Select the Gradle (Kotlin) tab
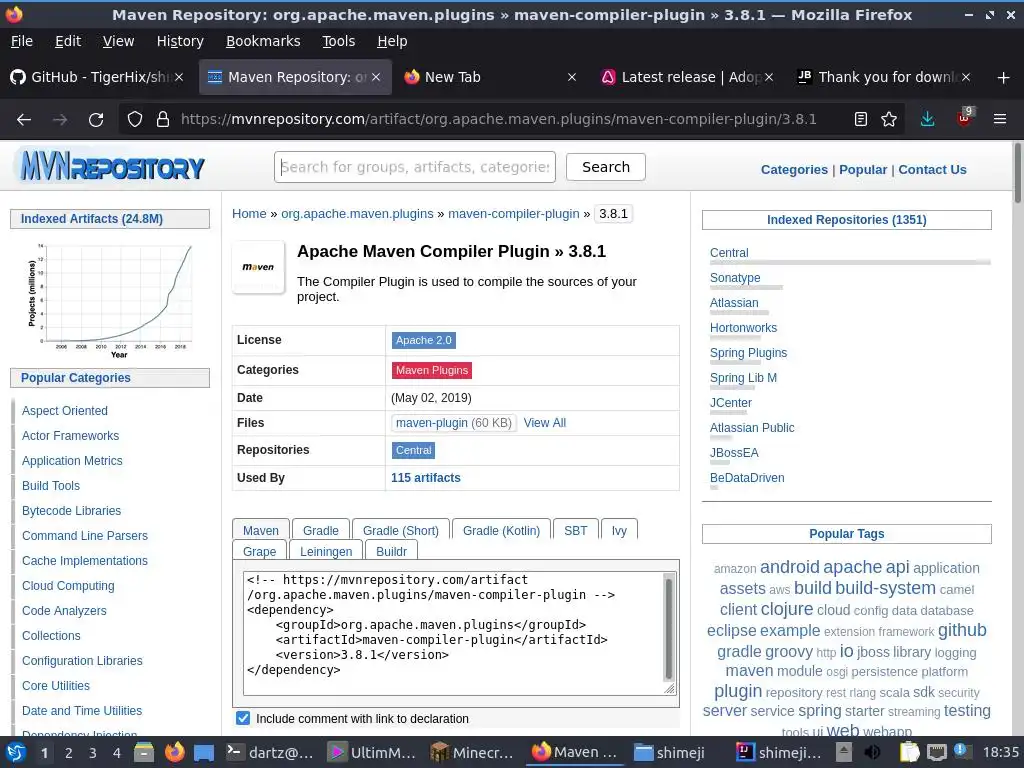Viewport: 1024px width, 768px height. [502, 530]
